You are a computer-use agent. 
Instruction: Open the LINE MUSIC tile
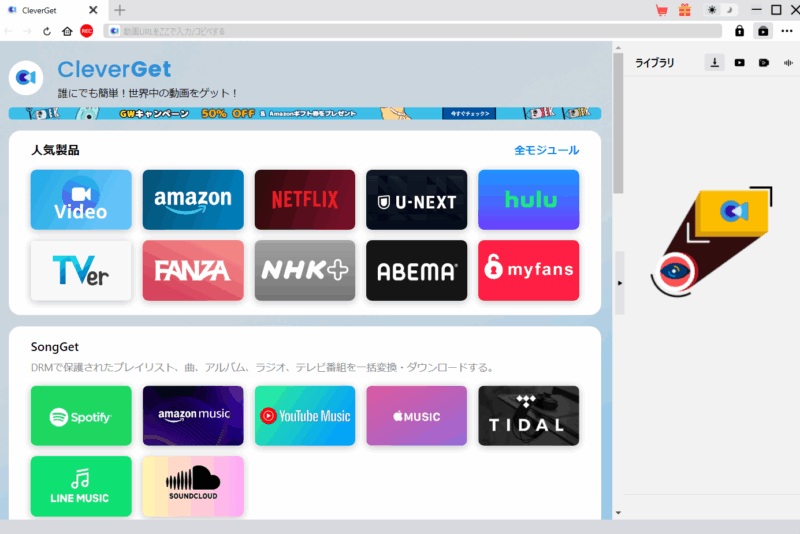coord(81,486)
